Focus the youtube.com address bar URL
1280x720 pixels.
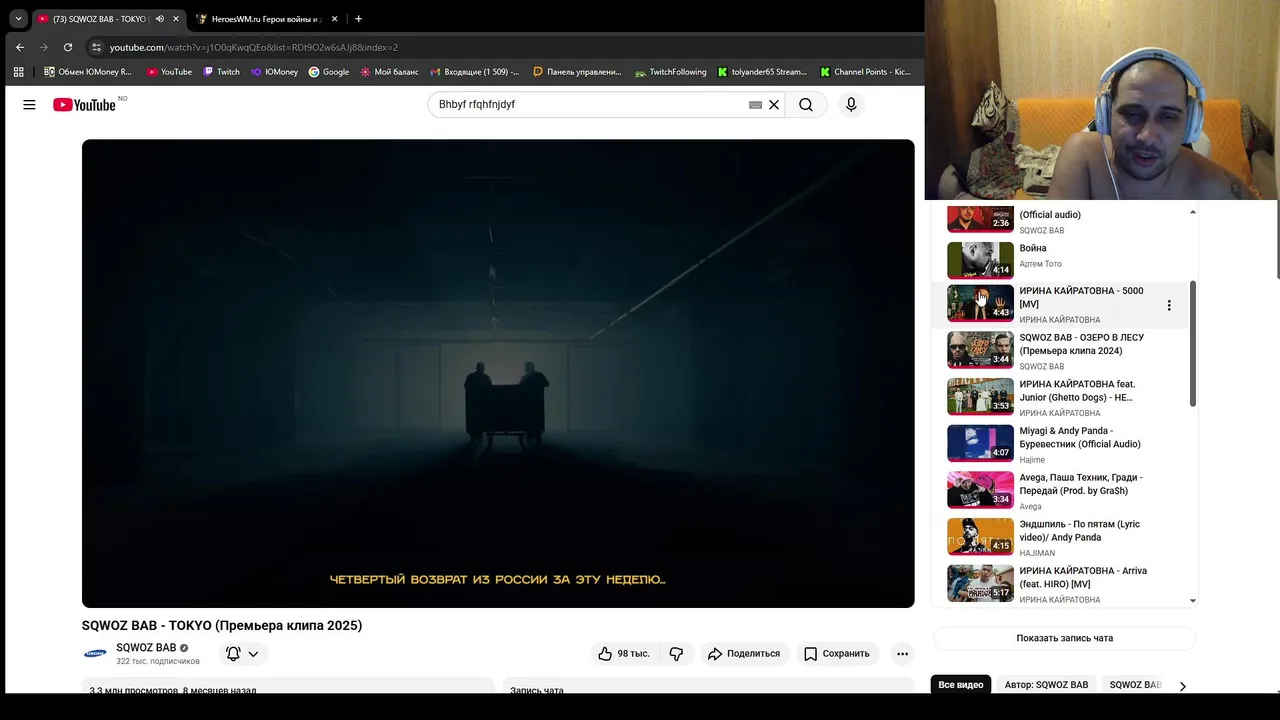tap(254, 47)
